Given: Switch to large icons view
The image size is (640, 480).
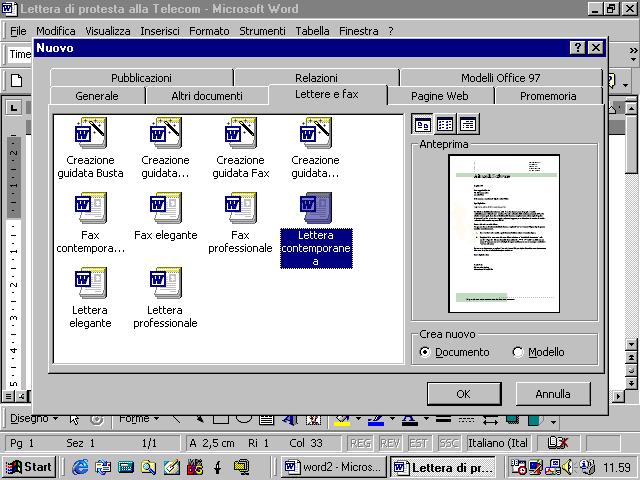Looking at the screenshot, I should (x=422, y=124).
